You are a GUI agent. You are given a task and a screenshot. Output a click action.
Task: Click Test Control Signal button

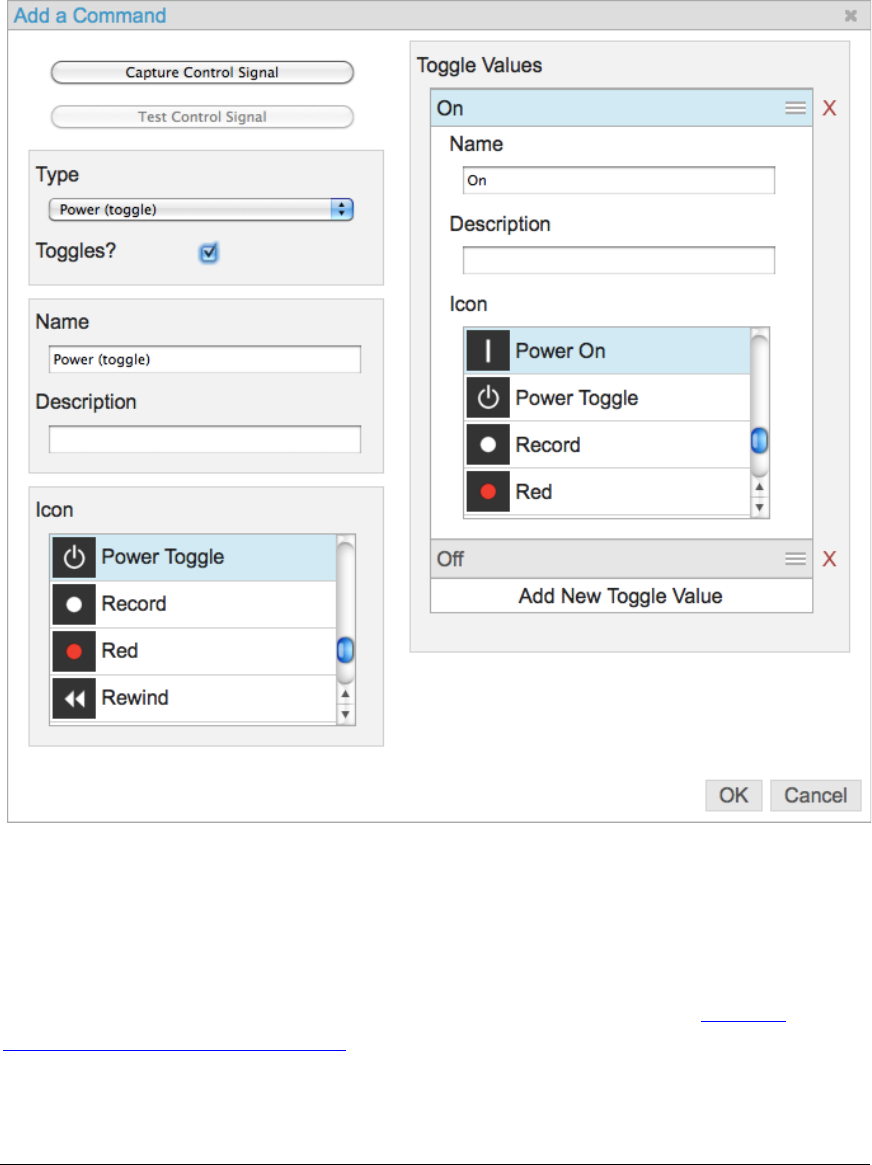coord(202,117)
